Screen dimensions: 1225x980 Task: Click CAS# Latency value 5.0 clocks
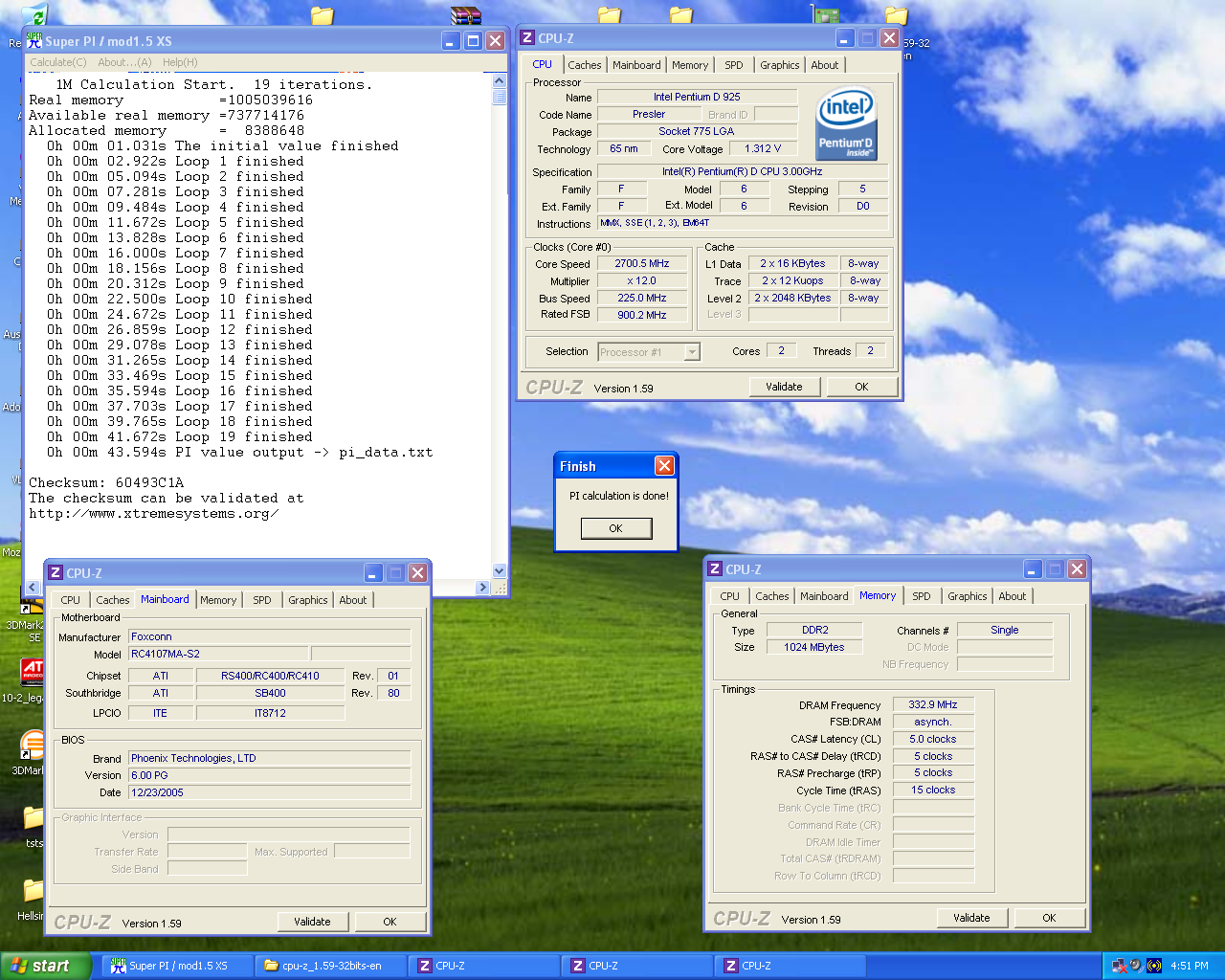pyautogui.click(x=933, y=739)
